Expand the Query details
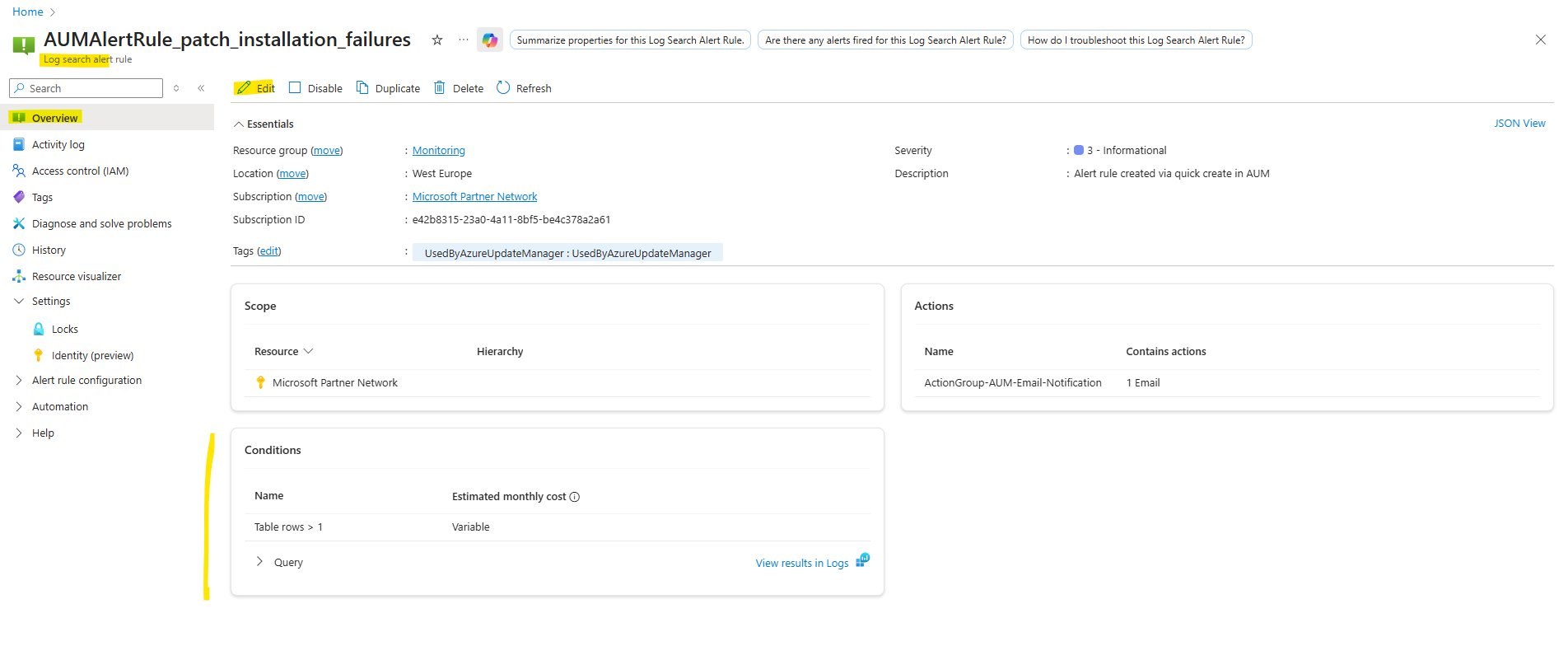The image size is (1568, 646). 259,562
